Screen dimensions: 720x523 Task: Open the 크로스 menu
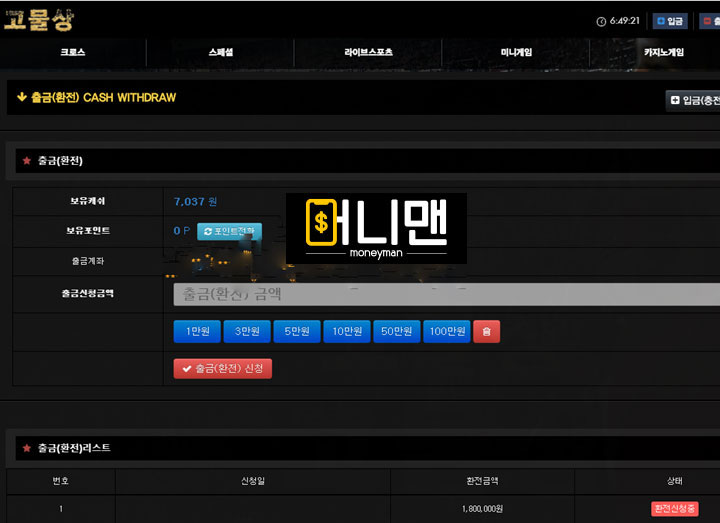pos(73,53)
